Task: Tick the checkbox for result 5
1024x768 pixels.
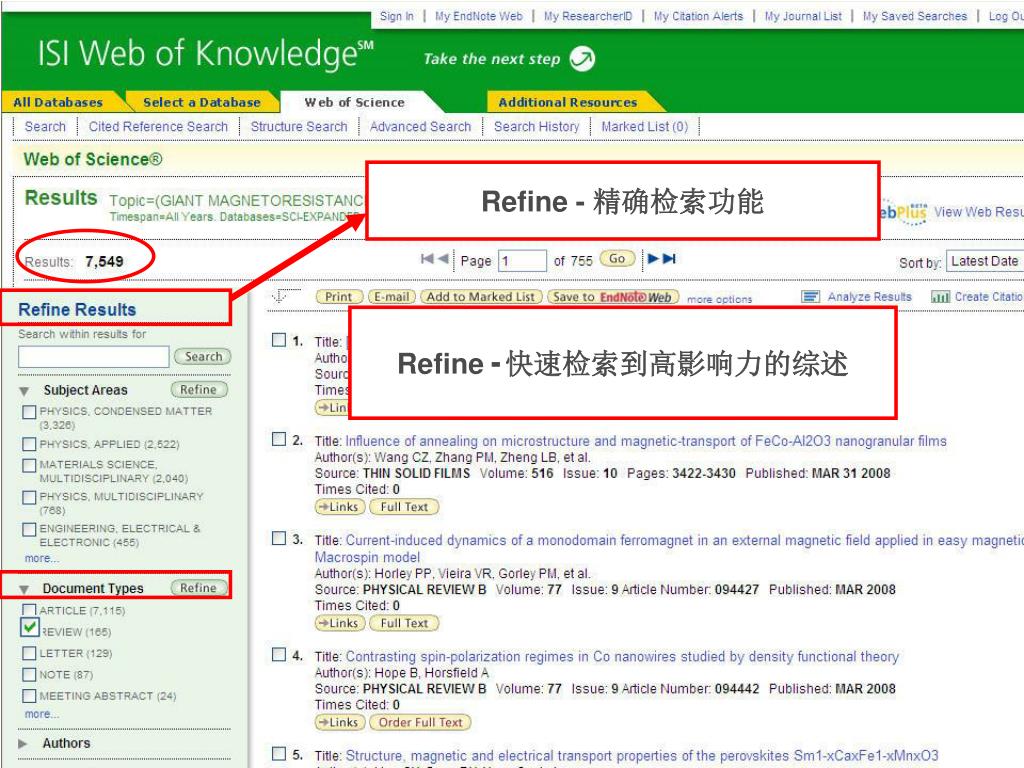Action: point(279,754)
